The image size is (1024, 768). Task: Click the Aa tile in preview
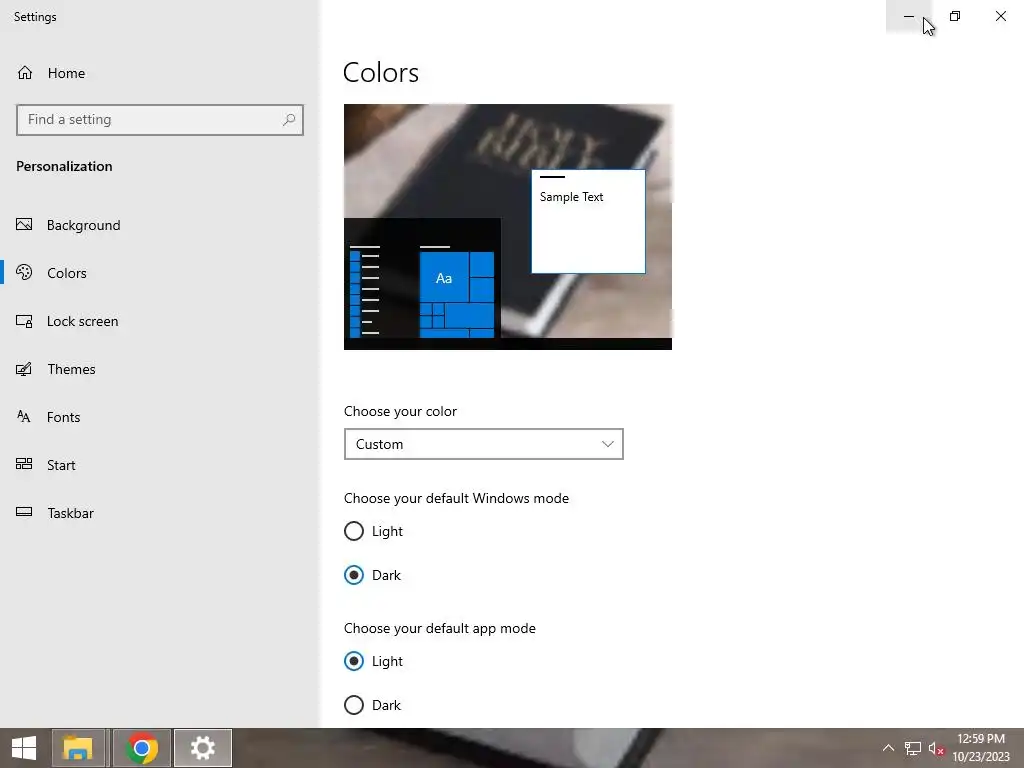pos(444,278)
